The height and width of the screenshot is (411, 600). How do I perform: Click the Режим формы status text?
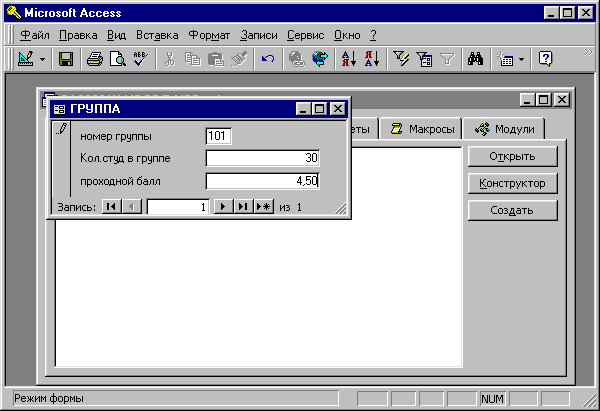49,399
